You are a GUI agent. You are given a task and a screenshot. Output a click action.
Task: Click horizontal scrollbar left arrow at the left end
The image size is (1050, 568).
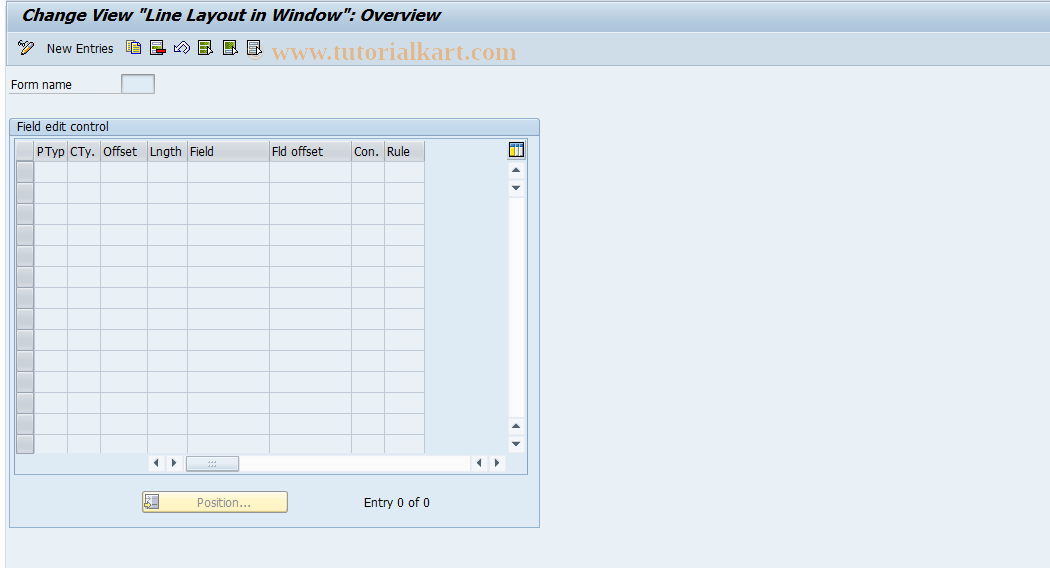[x=156, y=463]
